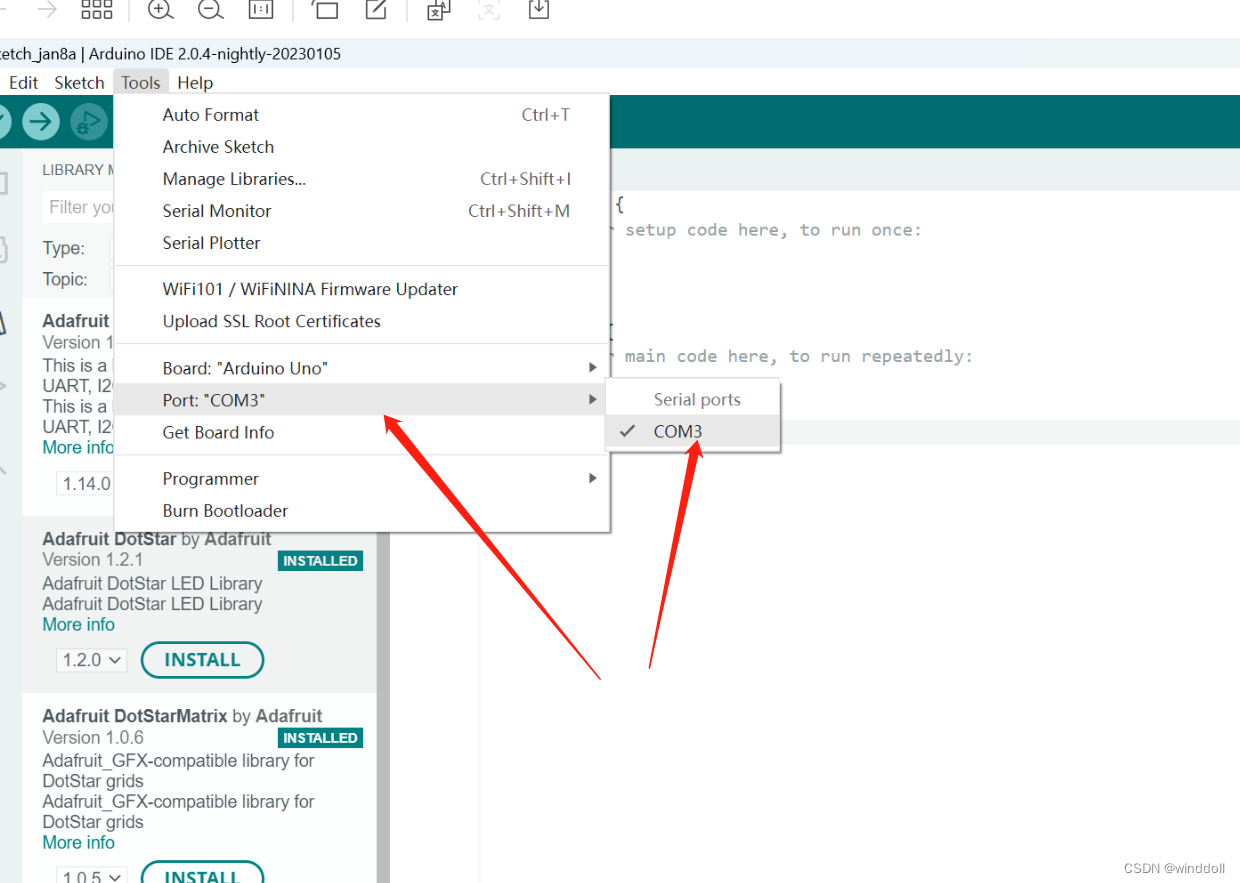Image resolution: width=1240 pixels, height=883 pixels.
Task: Click Version 1.2.1 text of Adafruit DotStar
Action: [92, 559]
